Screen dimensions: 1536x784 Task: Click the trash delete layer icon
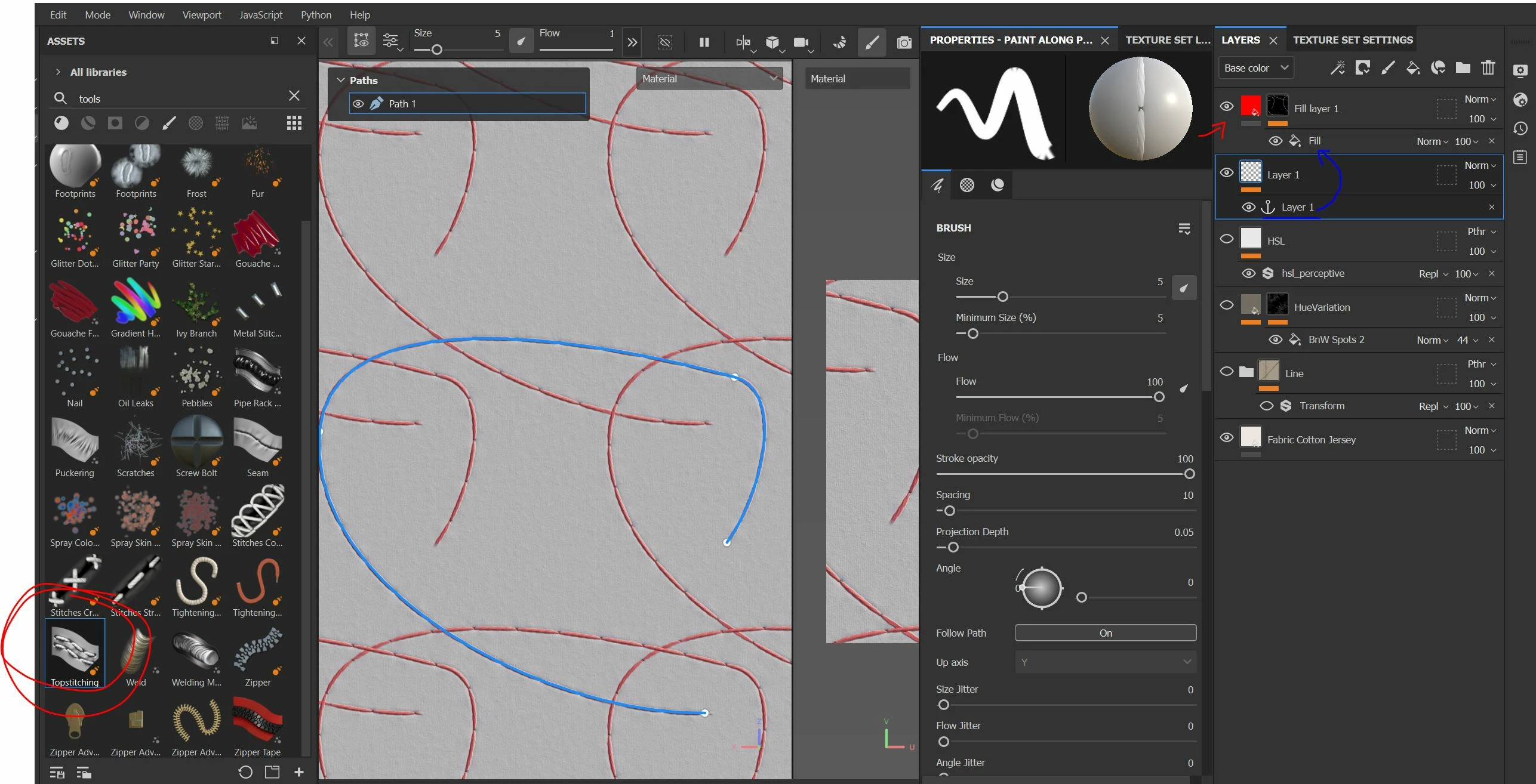tap(1488, 68)
